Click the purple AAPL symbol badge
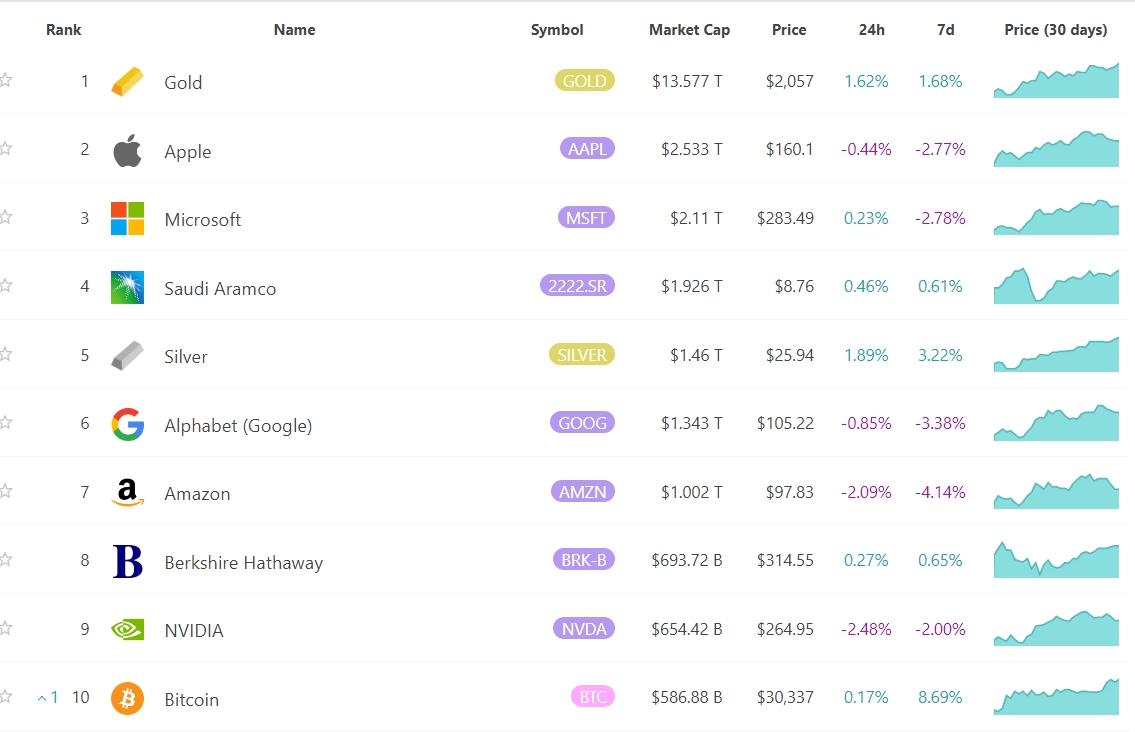Viewport: 1135px width, 732px height. 586,149
